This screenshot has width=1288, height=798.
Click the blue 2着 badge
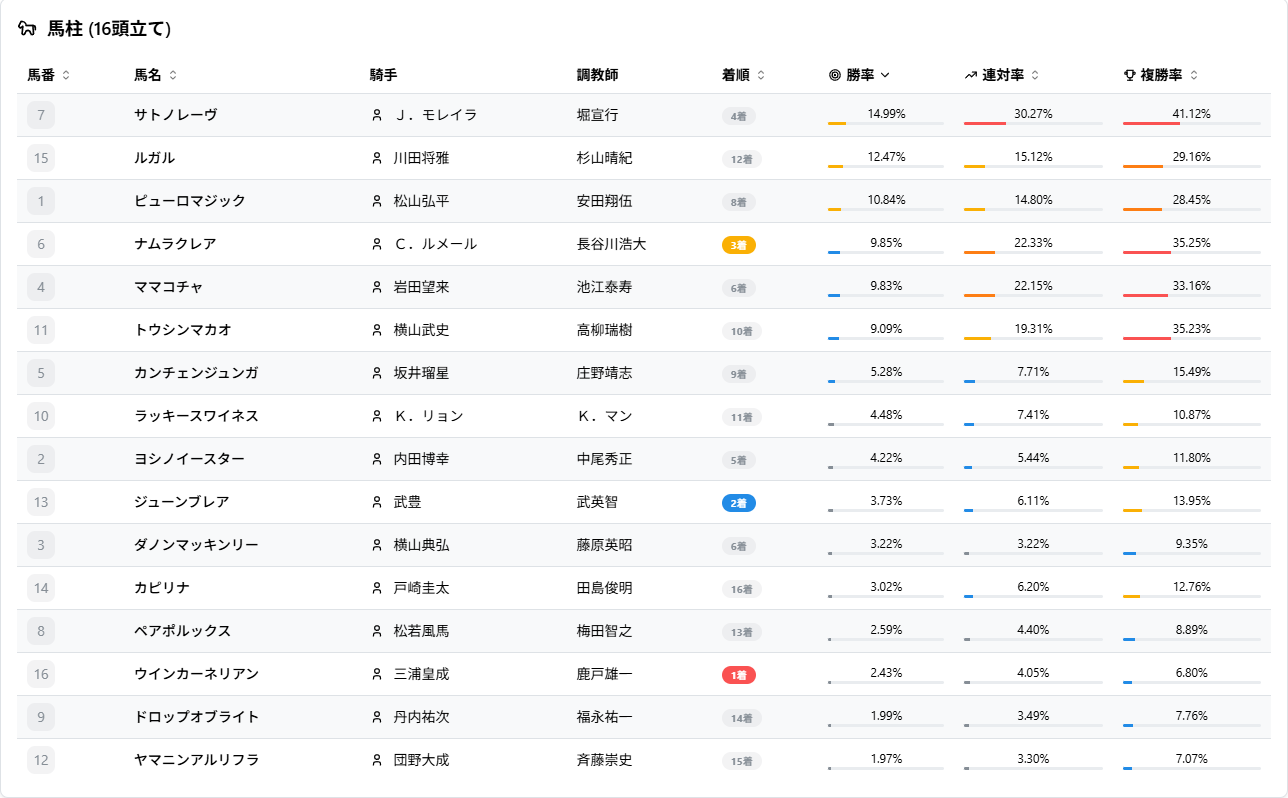coord(738,503)
